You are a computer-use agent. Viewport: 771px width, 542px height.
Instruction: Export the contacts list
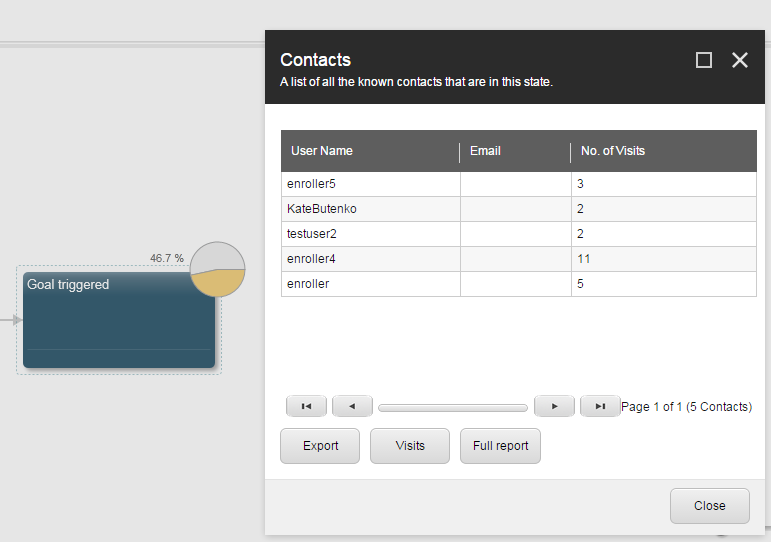321,446
